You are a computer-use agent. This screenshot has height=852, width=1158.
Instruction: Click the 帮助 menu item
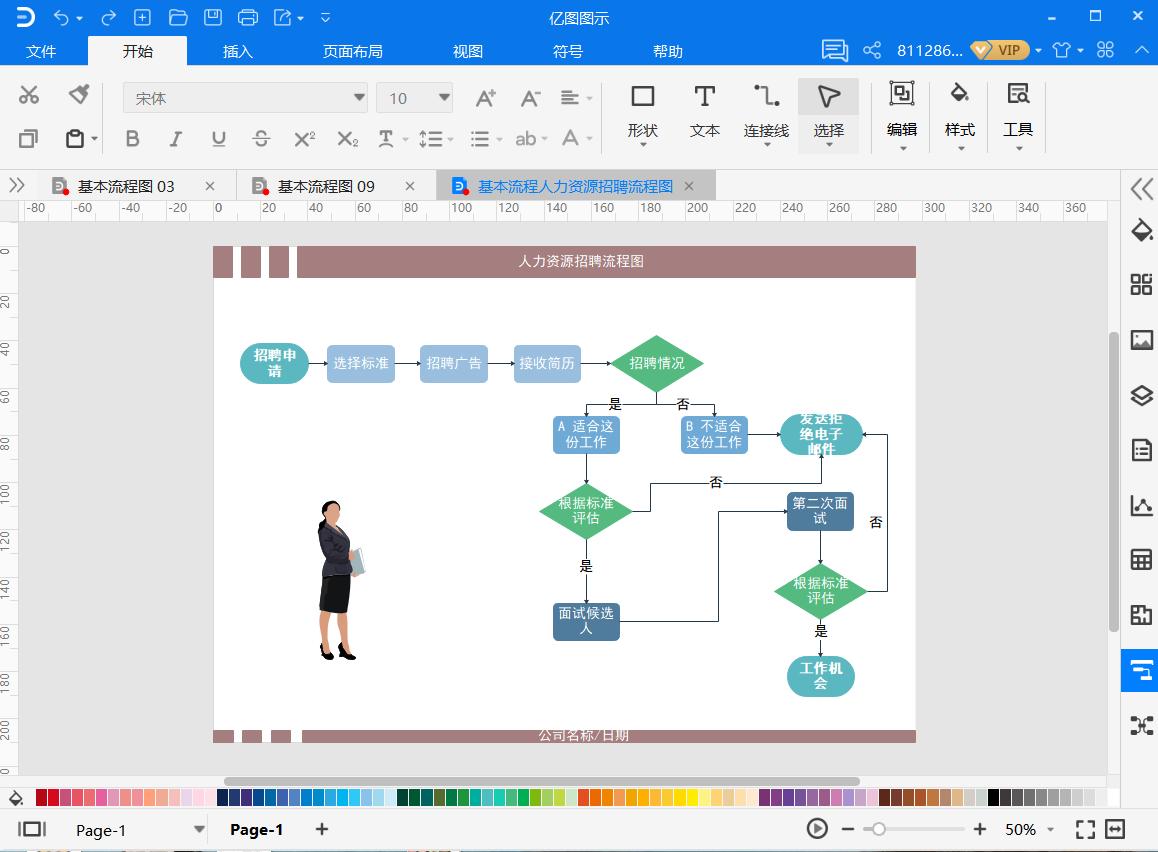tap(667, 51)
